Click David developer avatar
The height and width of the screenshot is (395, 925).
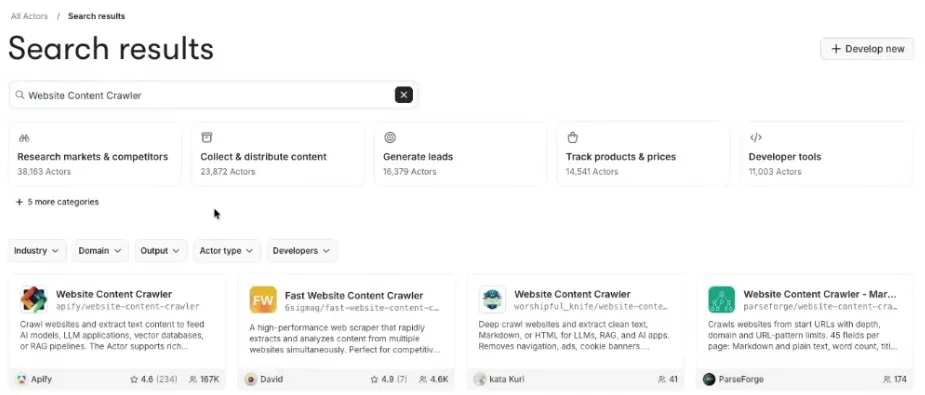coord(250,379)
